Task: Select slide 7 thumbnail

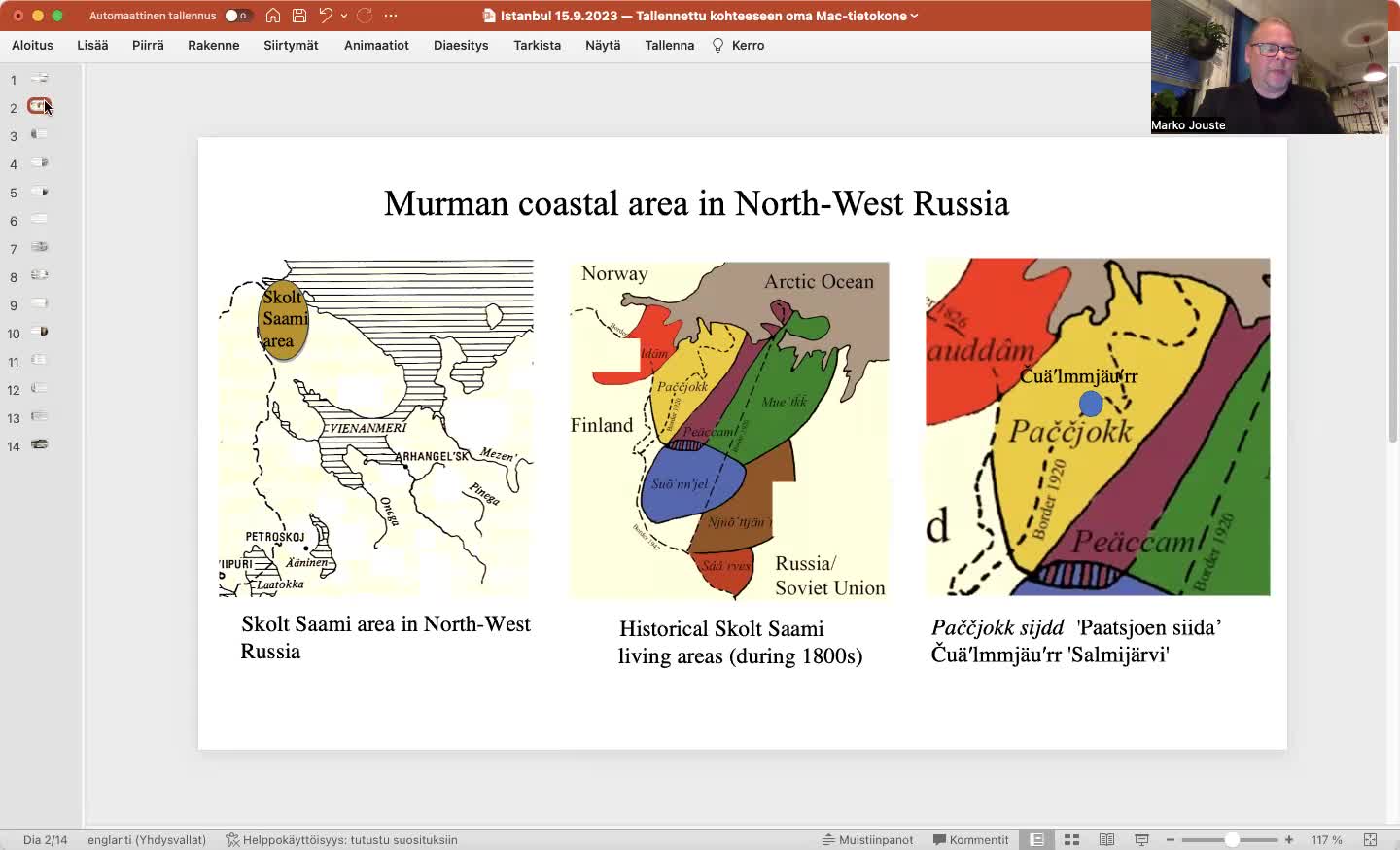Action: pos(40,247)
